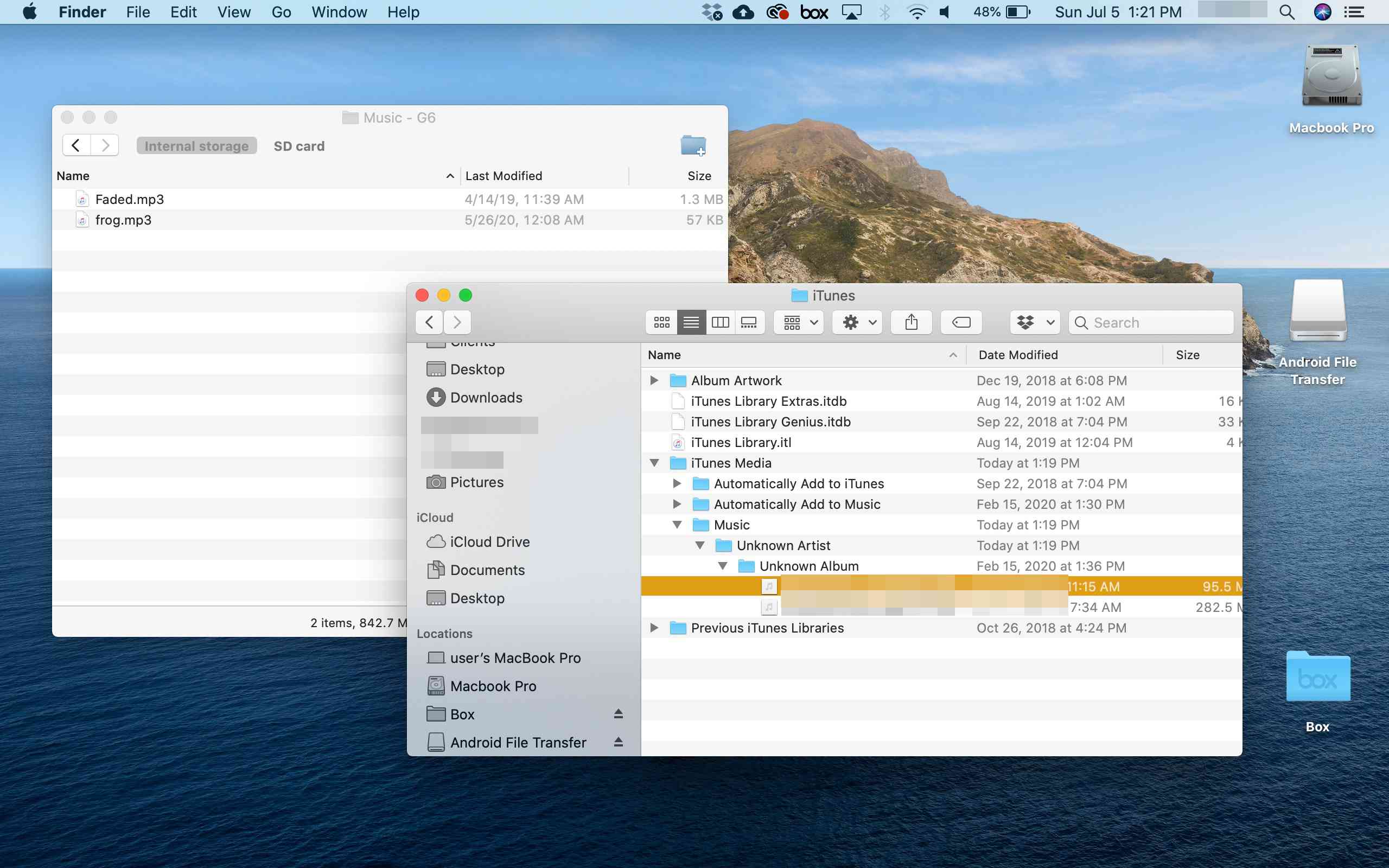Sort iTunes list by Size column
This screenshot has width=1389, height=868.
(x=1202, y=355)
